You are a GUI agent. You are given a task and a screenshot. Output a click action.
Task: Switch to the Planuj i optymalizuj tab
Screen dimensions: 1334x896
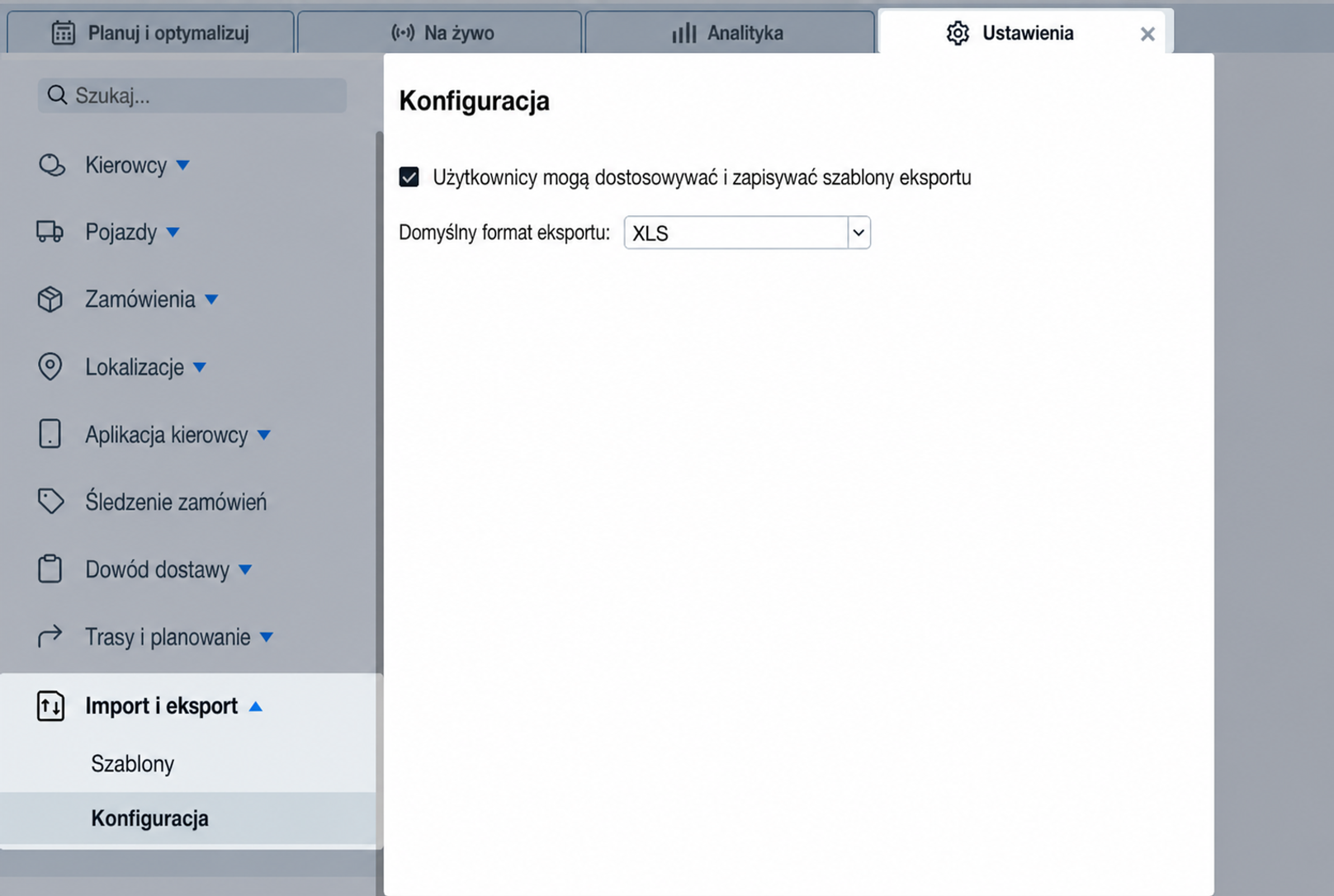pyautogui.click(x=150, y=33)
